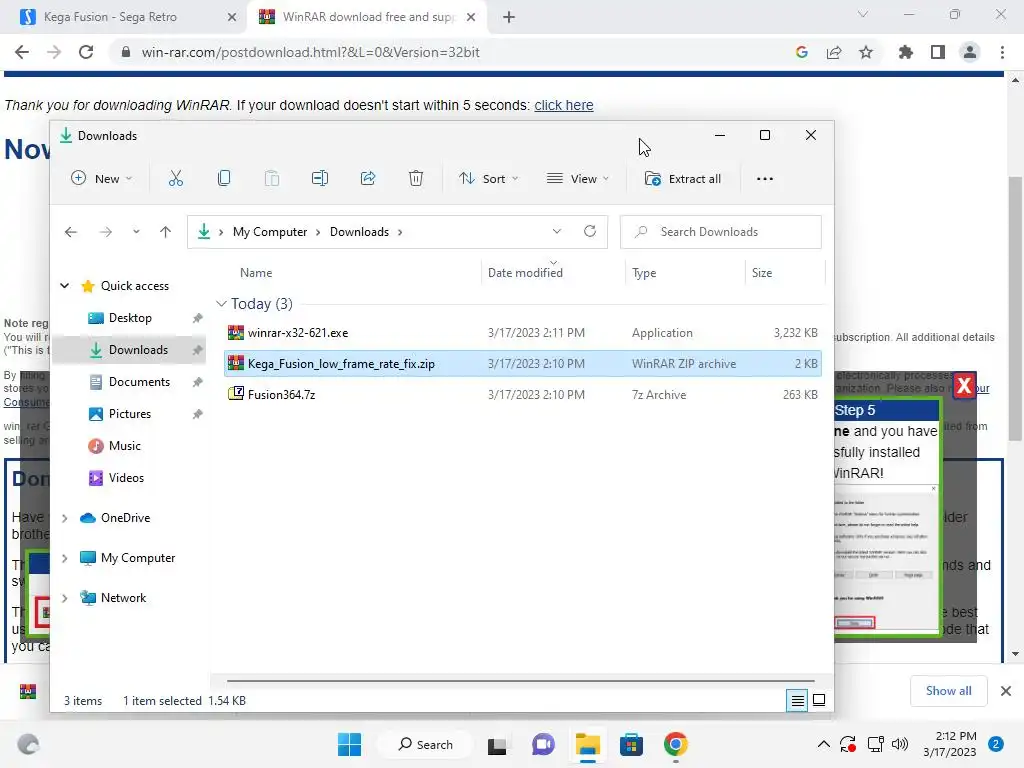The height and width of the screenshot is (768, 1024).
Task: Select Pictures in navigation pane
Action: point(129,414)
